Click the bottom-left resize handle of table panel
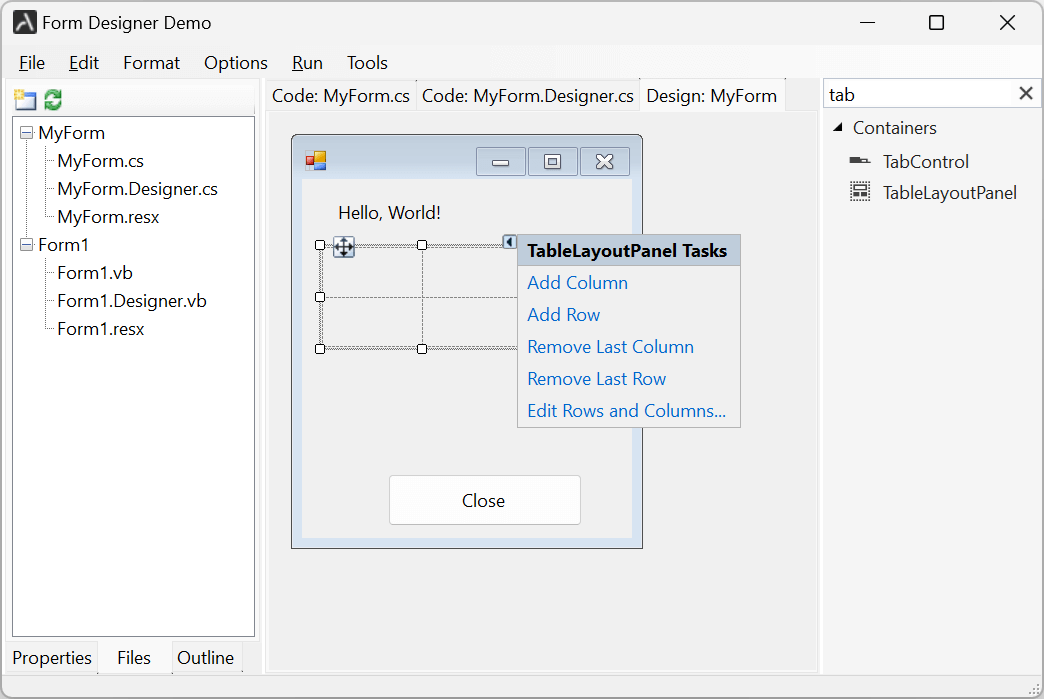 pos(320,349)
